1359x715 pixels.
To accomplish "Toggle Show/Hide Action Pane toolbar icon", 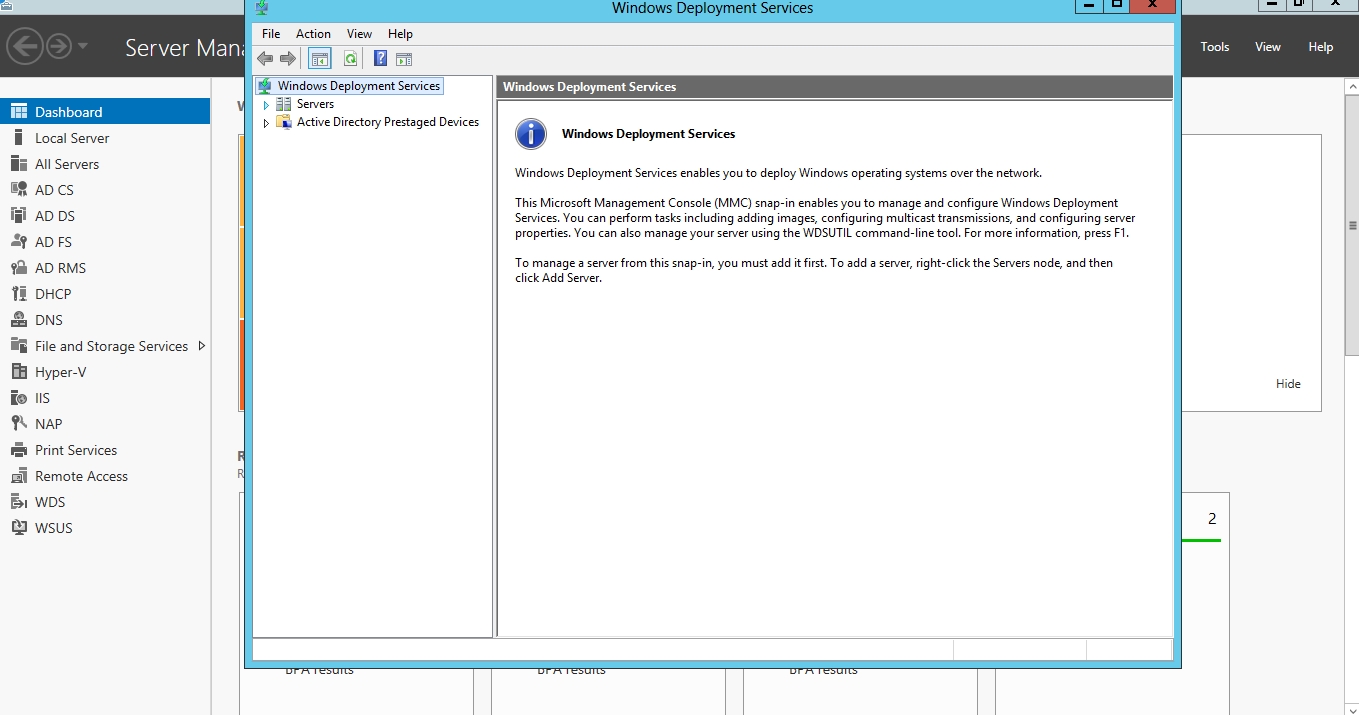I will tap(404, 59).
